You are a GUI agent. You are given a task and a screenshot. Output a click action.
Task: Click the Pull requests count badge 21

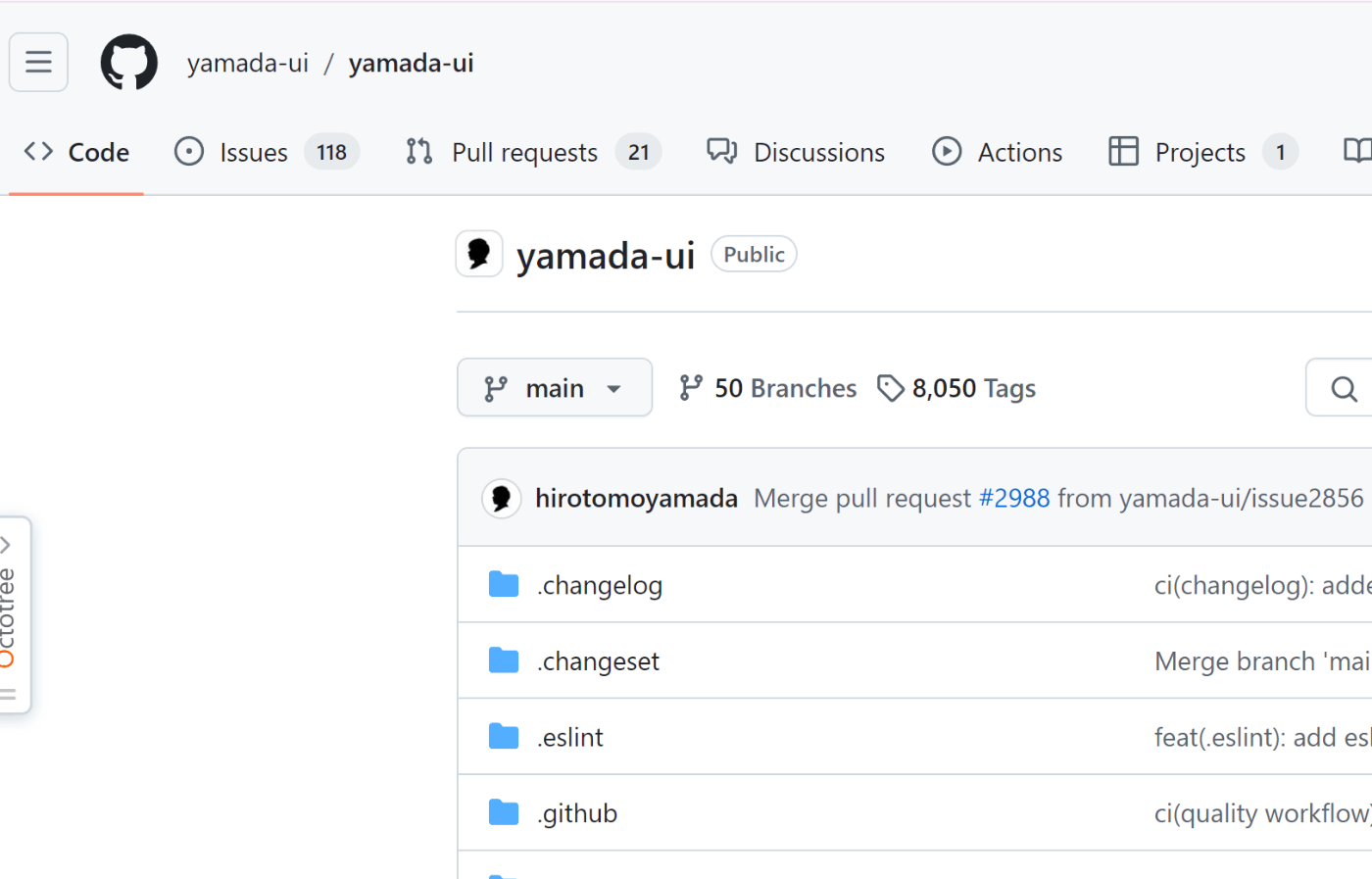point(639,152)
